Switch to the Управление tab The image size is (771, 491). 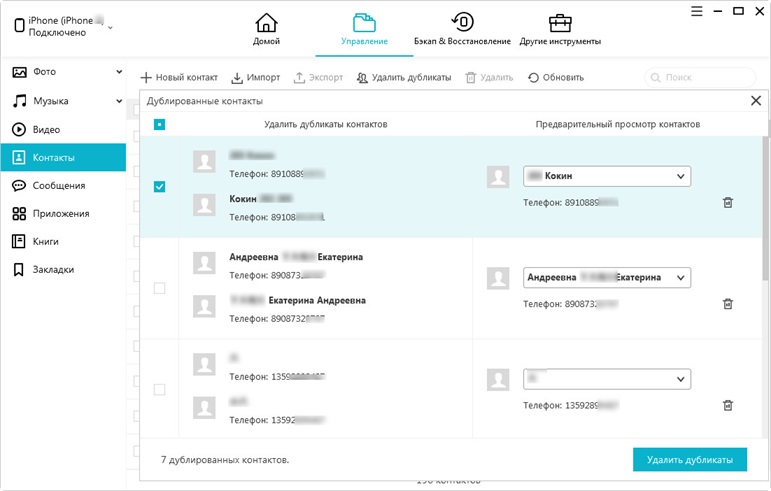coord(364,29)
